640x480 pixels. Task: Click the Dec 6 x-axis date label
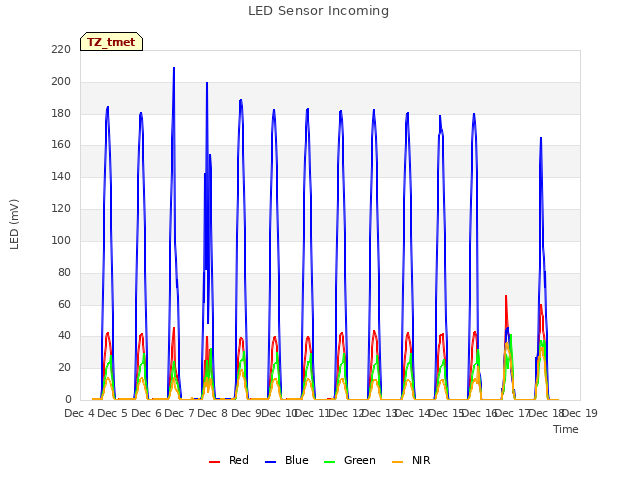point(146,413)
